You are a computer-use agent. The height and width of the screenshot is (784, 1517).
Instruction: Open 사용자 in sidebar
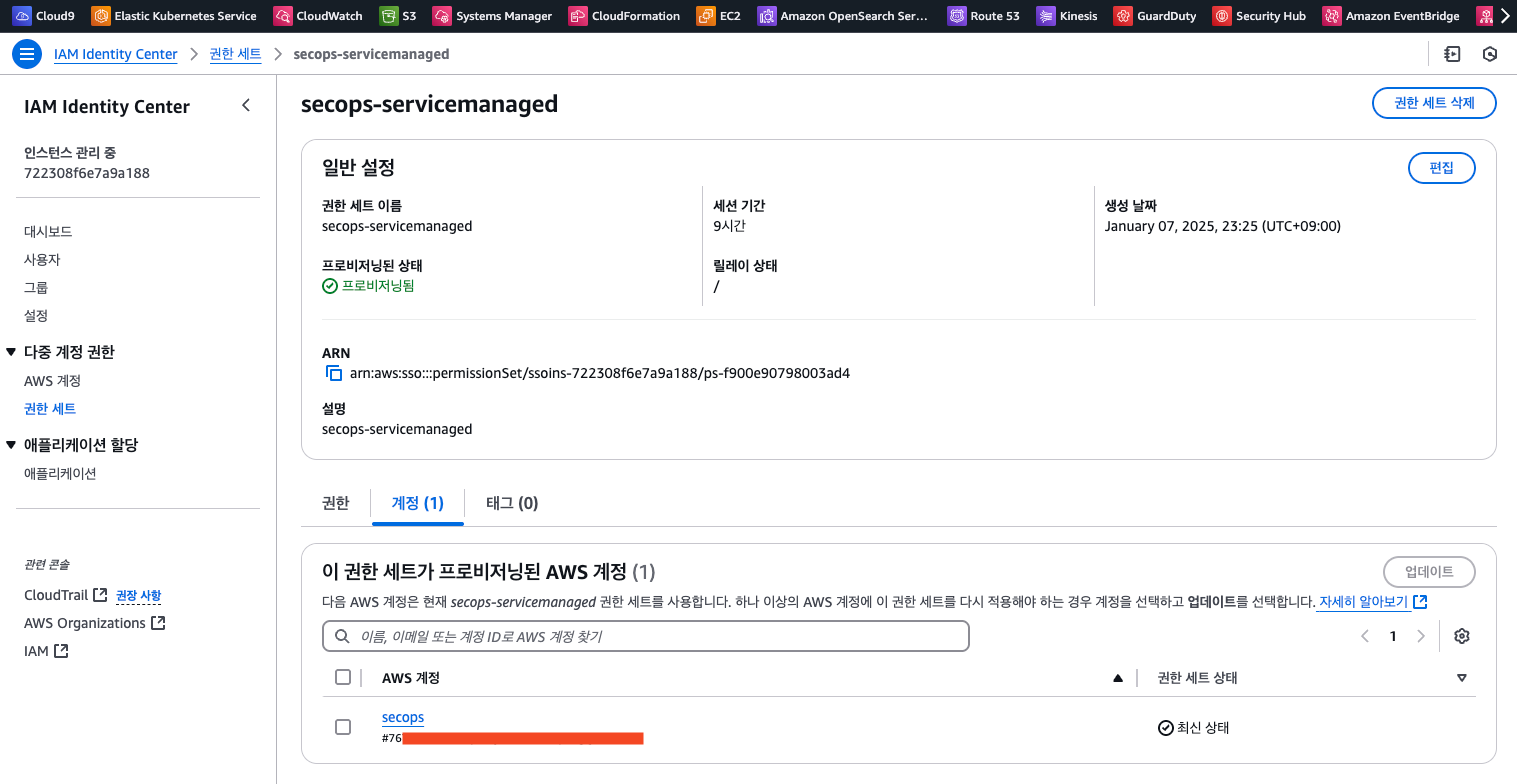[x=42, y=259]
